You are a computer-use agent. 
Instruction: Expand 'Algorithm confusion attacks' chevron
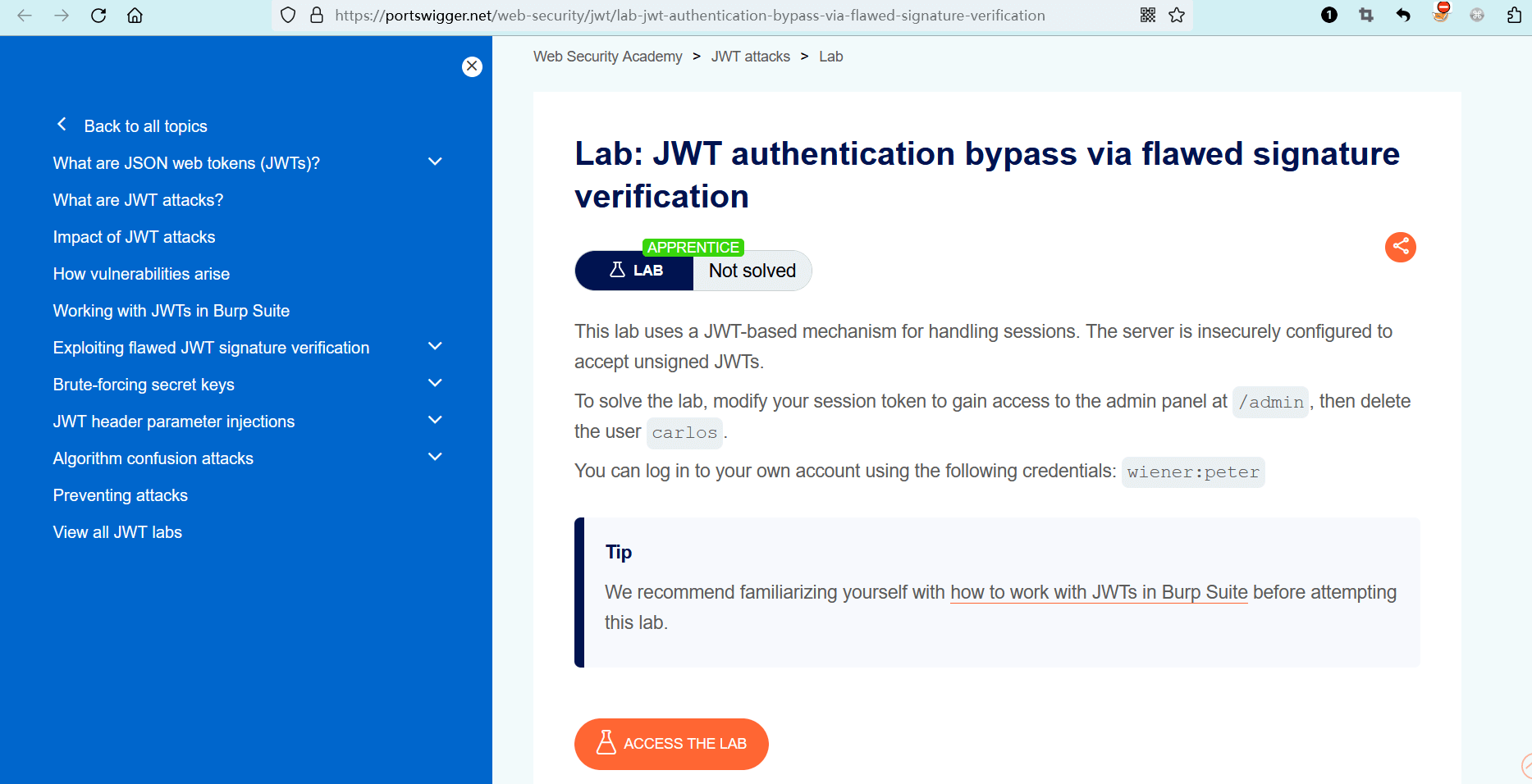[436, 457]
